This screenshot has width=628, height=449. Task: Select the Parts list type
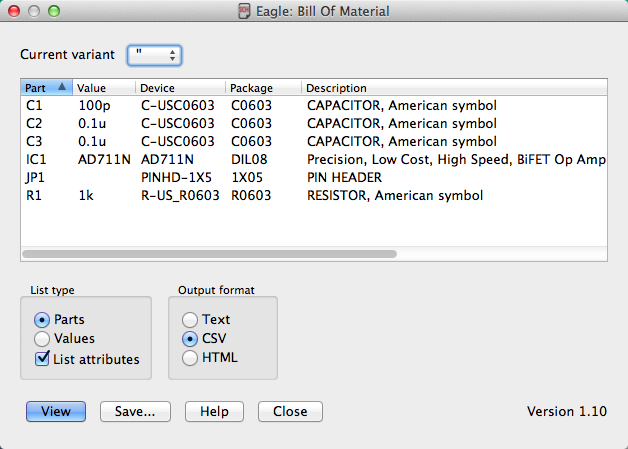[x=42, y=320]
